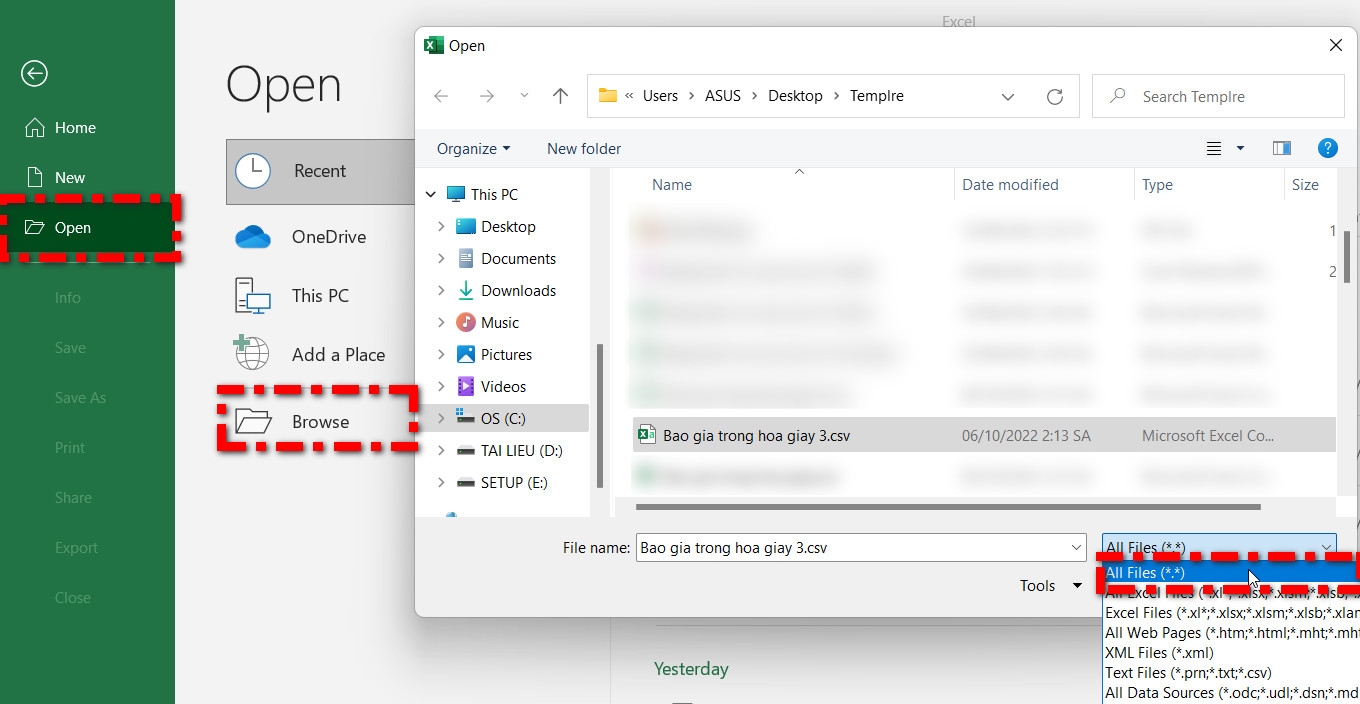Select Pictures in the navigation tree
Screen dimensions: 1360x704
(506, 355)
